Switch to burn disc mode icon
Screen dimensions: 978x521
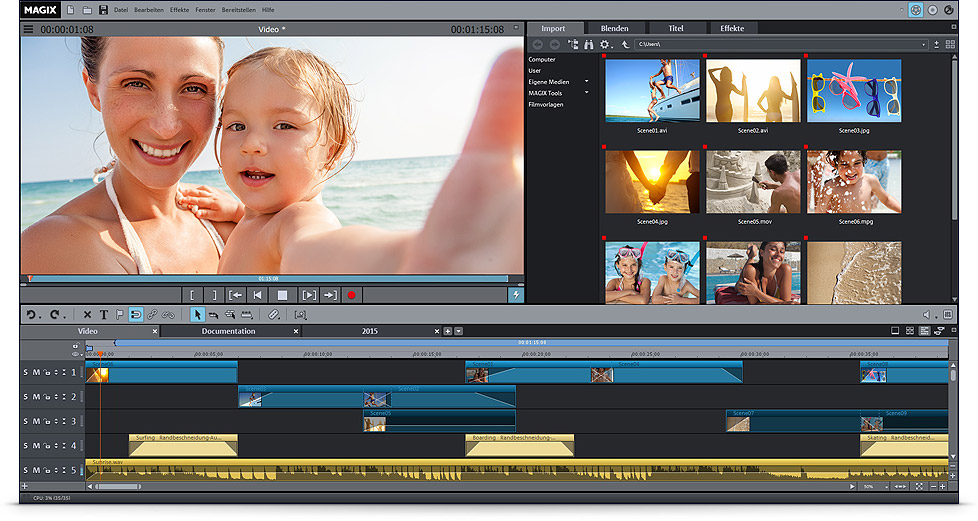932,10
